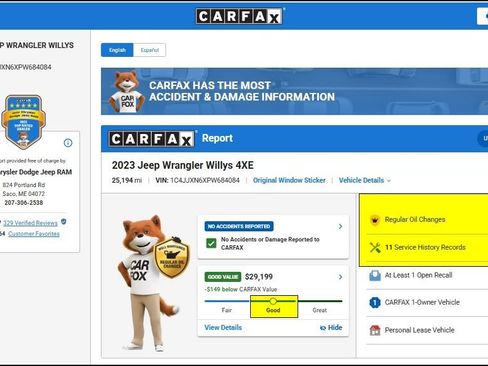
Task: Click the info icon on dealer card
Action: coord(68,143)
